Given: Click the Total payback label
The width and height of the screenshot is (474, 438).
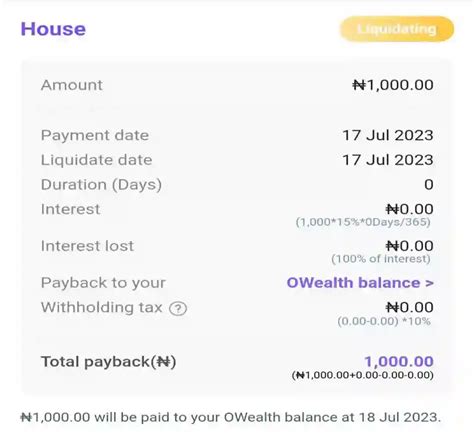Looking at the screenshot, I should pos(109,362).
